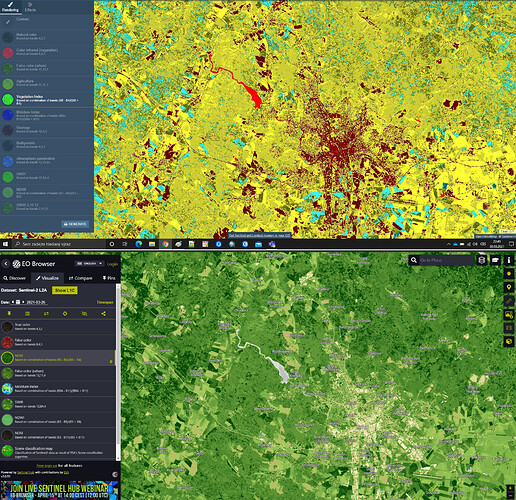Click the image download tool on right sidebar
516x500 pixels.
tap(509, 314)
